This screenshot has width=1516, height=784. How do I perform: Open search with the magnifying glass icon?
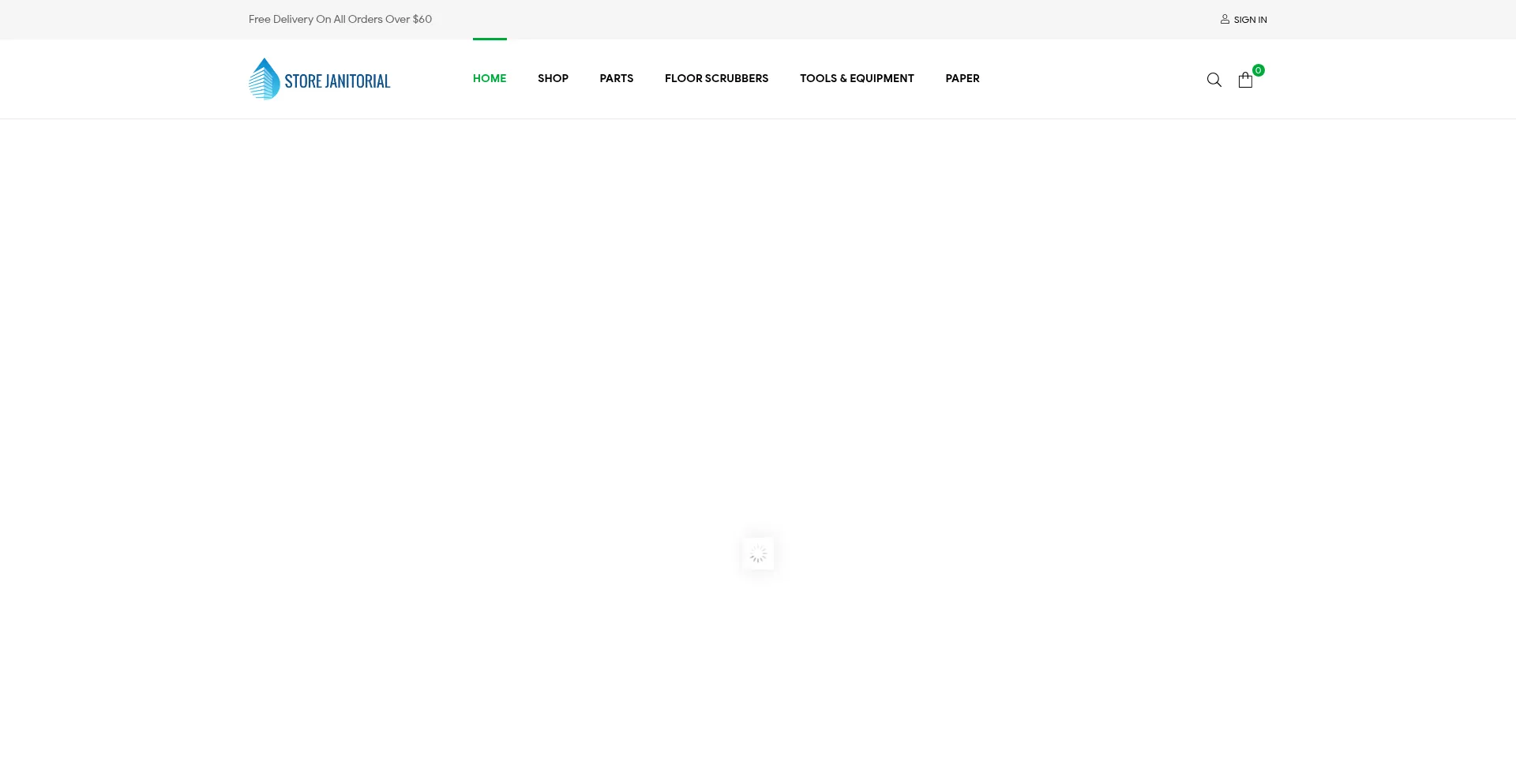point(1214,80)
